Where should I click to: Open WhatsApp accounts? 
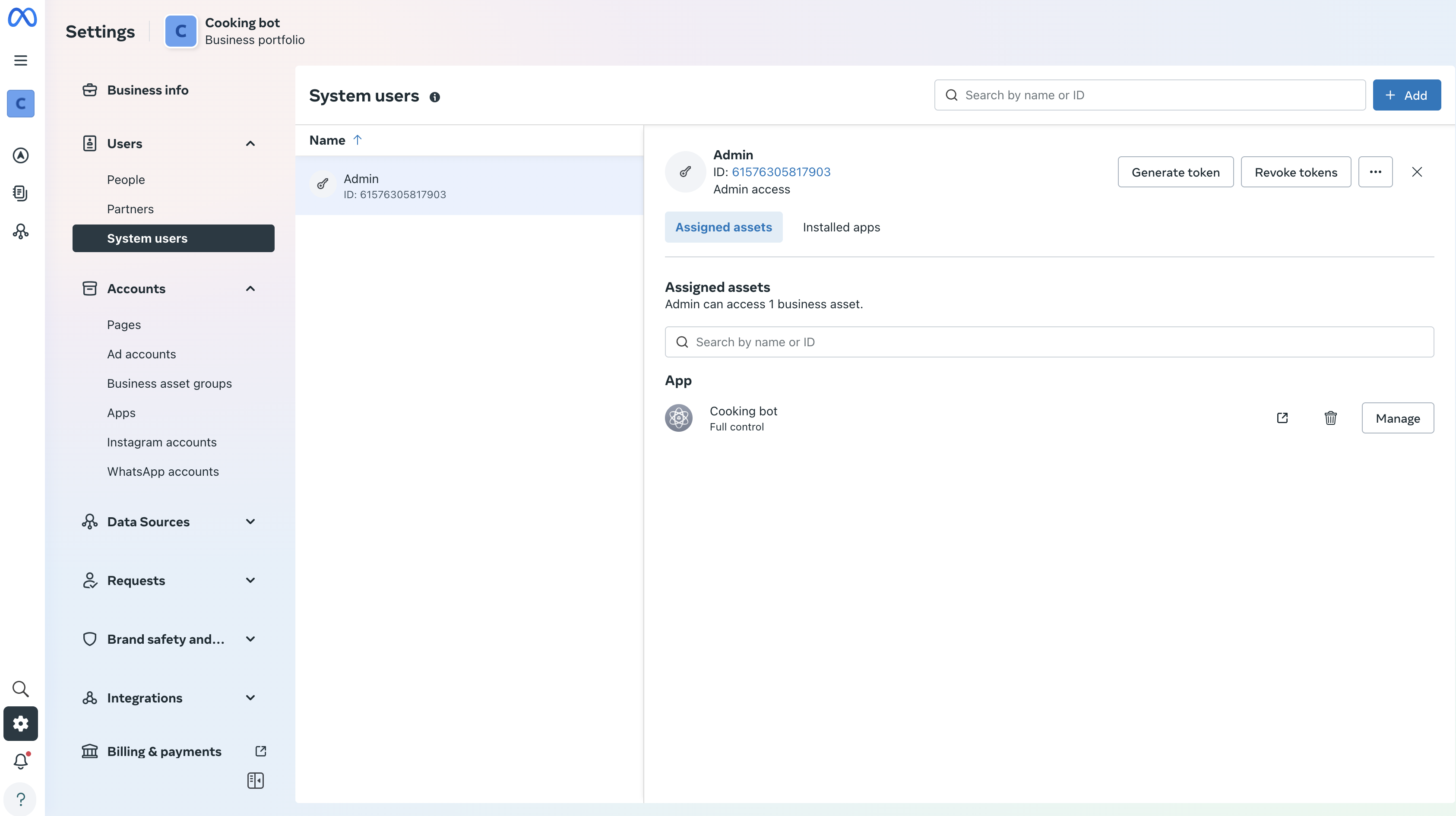(x=163, y=472)
